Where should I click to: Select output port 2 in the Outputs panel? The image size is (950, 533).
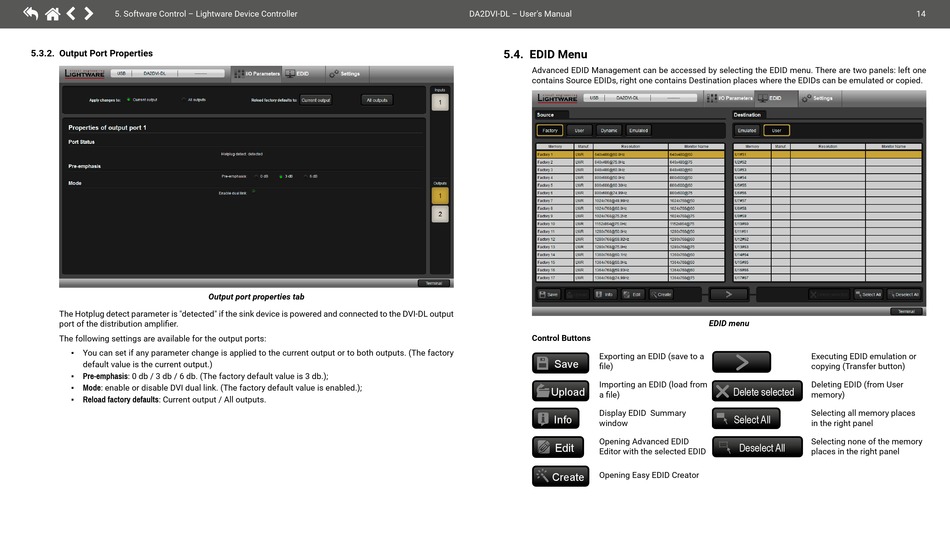pos(440,214)
